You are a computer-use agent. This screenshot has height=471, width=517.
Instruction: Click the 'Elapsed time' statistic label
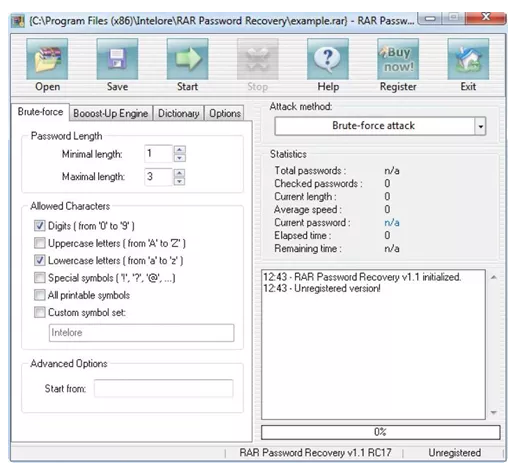(x=302, y=235)
